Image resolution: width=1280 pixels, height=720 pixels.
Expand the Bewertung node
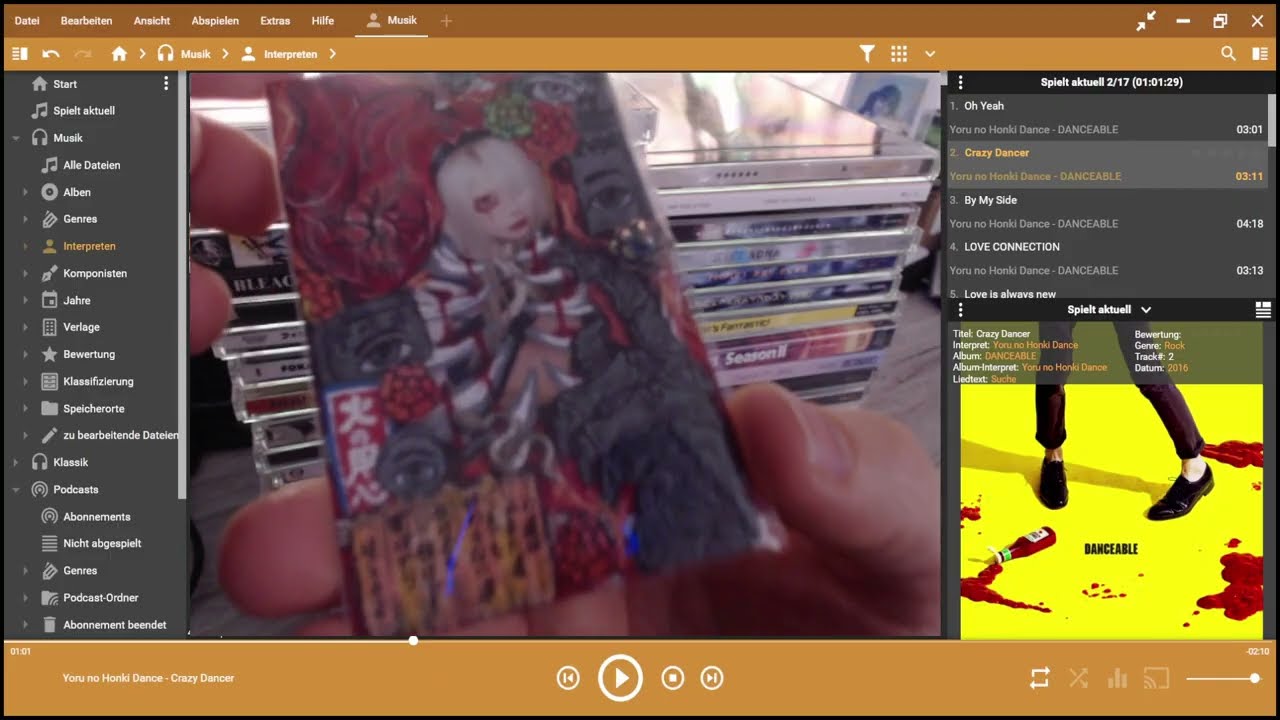coord(25,354)
